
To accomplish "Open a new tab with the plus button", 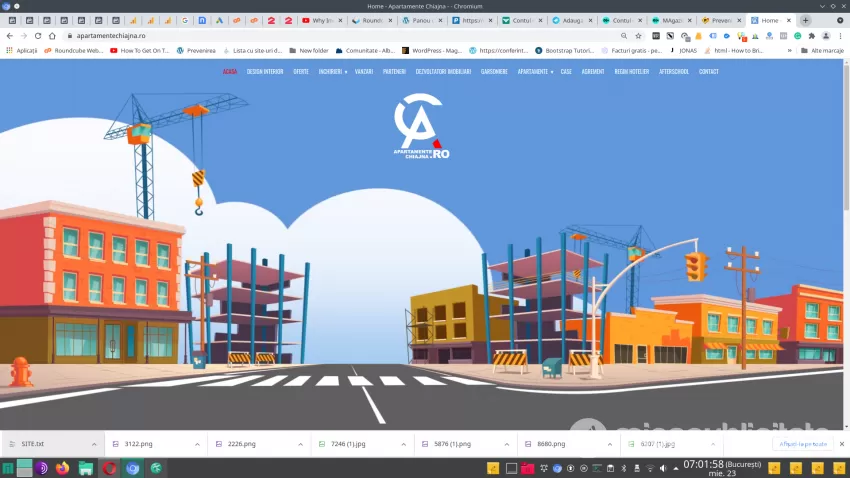I will point(806,21).
